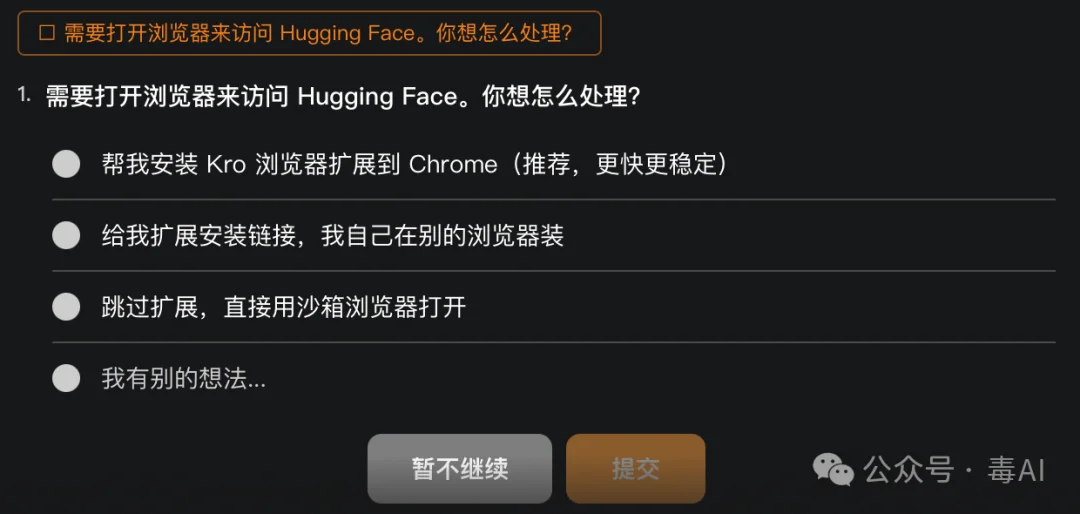Click 你想怎么处理？ in the bold question heading
The width and height of the screenshot is (1080, 514).
tap(562, 96)
